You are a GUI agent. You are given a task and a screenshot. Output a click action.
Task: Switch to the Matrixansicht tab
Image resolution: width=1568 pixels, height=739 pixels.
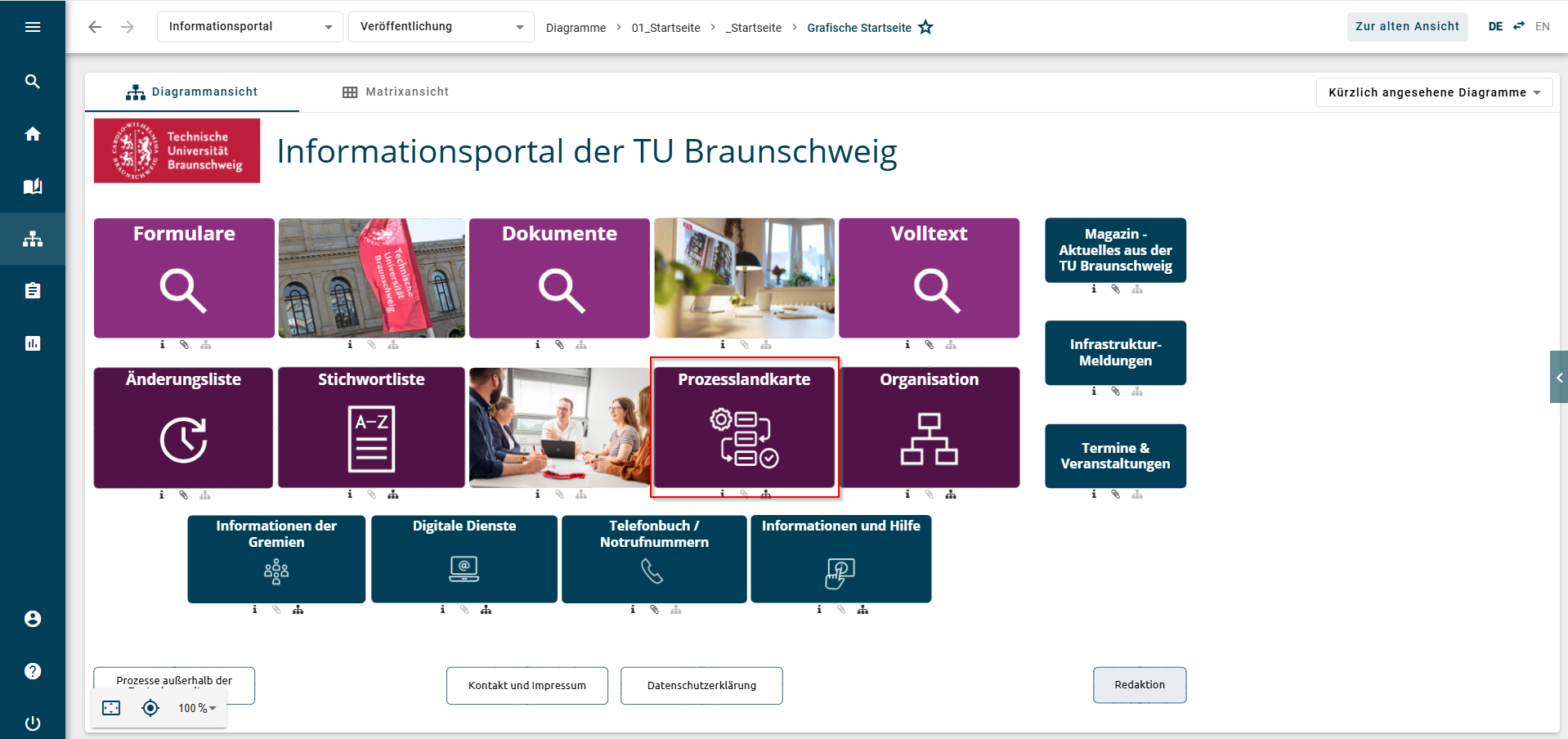click(396, 92)
